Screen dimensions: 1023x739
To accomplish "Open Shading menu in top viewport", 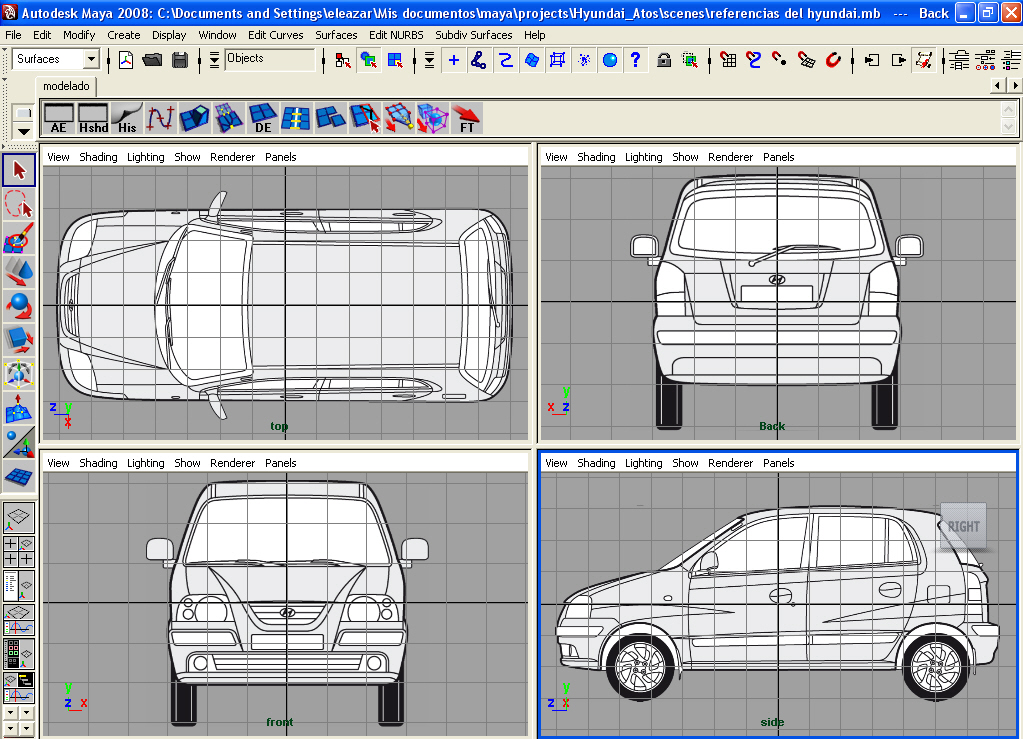I will pyautogui.click(x=99, y=157).
